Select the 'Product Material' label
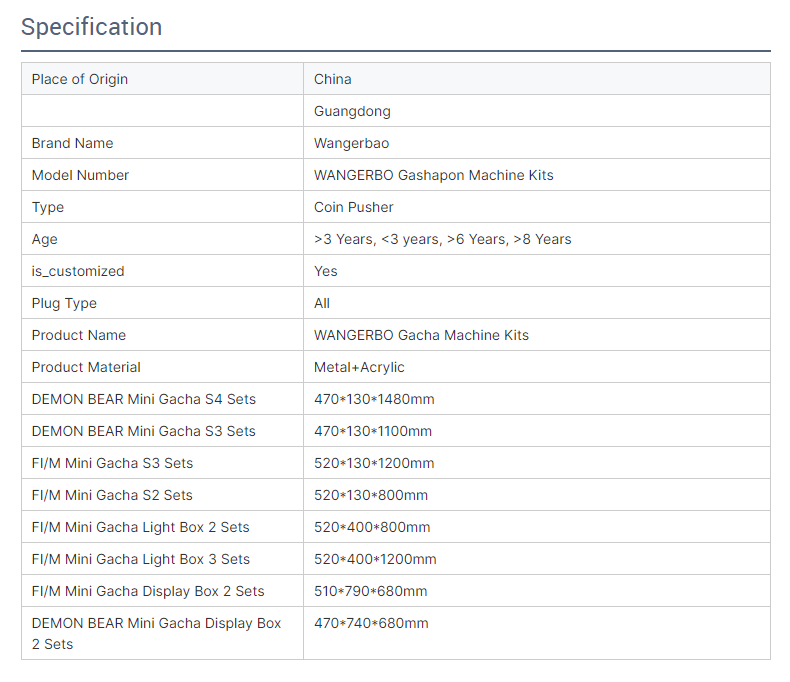790x682 pixels. point(86,367)
